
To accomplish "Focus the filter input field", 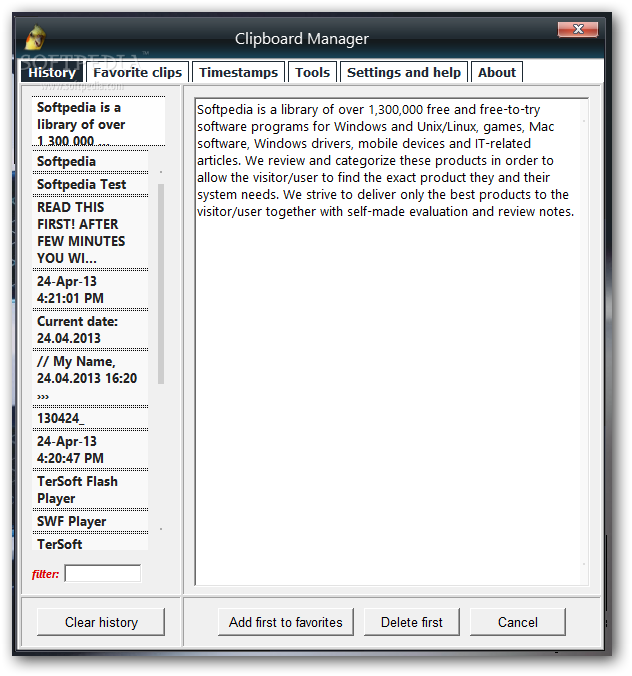I will click(x=103, y=573).
